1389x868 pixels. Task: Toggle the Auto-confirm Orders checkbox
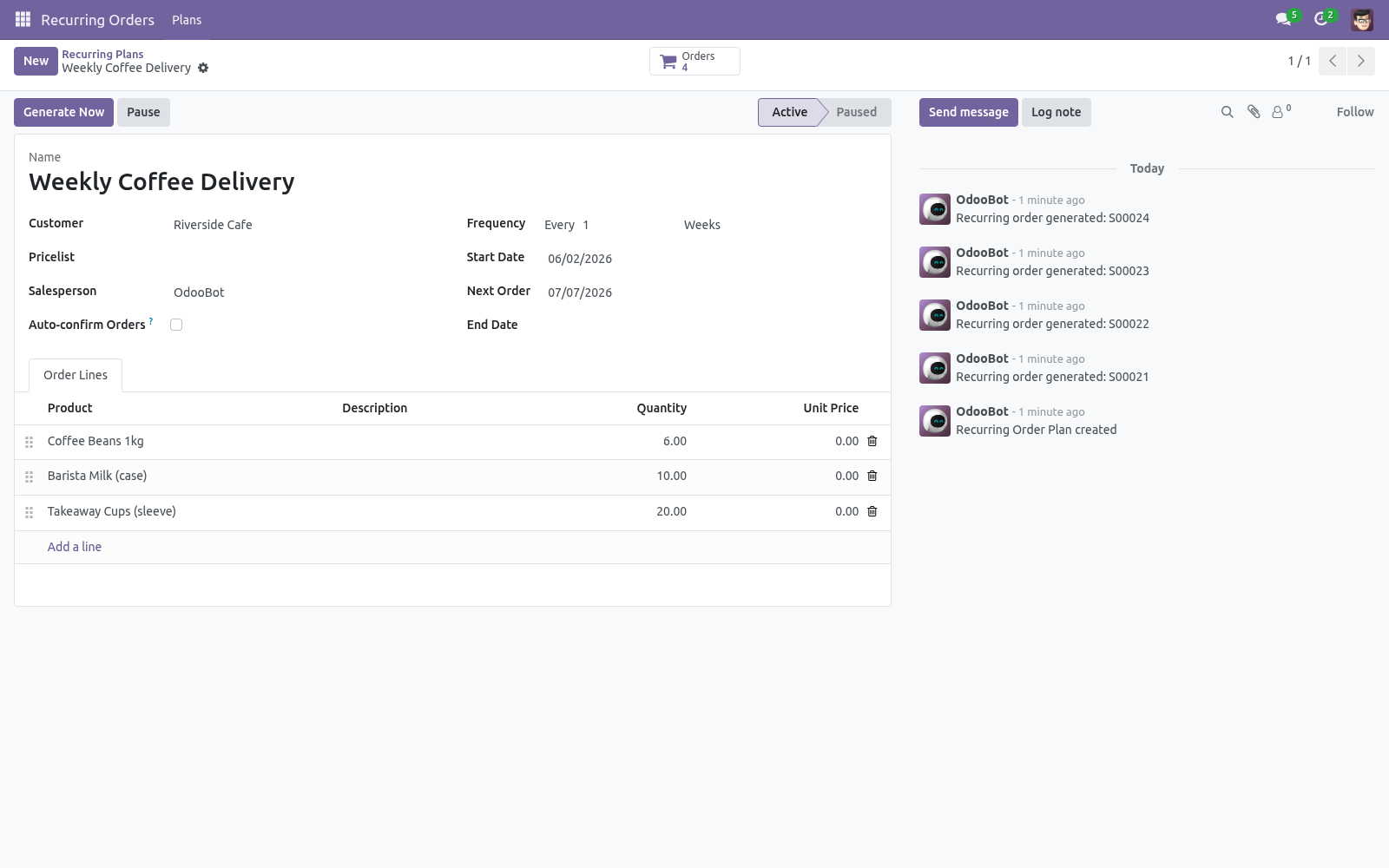176,325
